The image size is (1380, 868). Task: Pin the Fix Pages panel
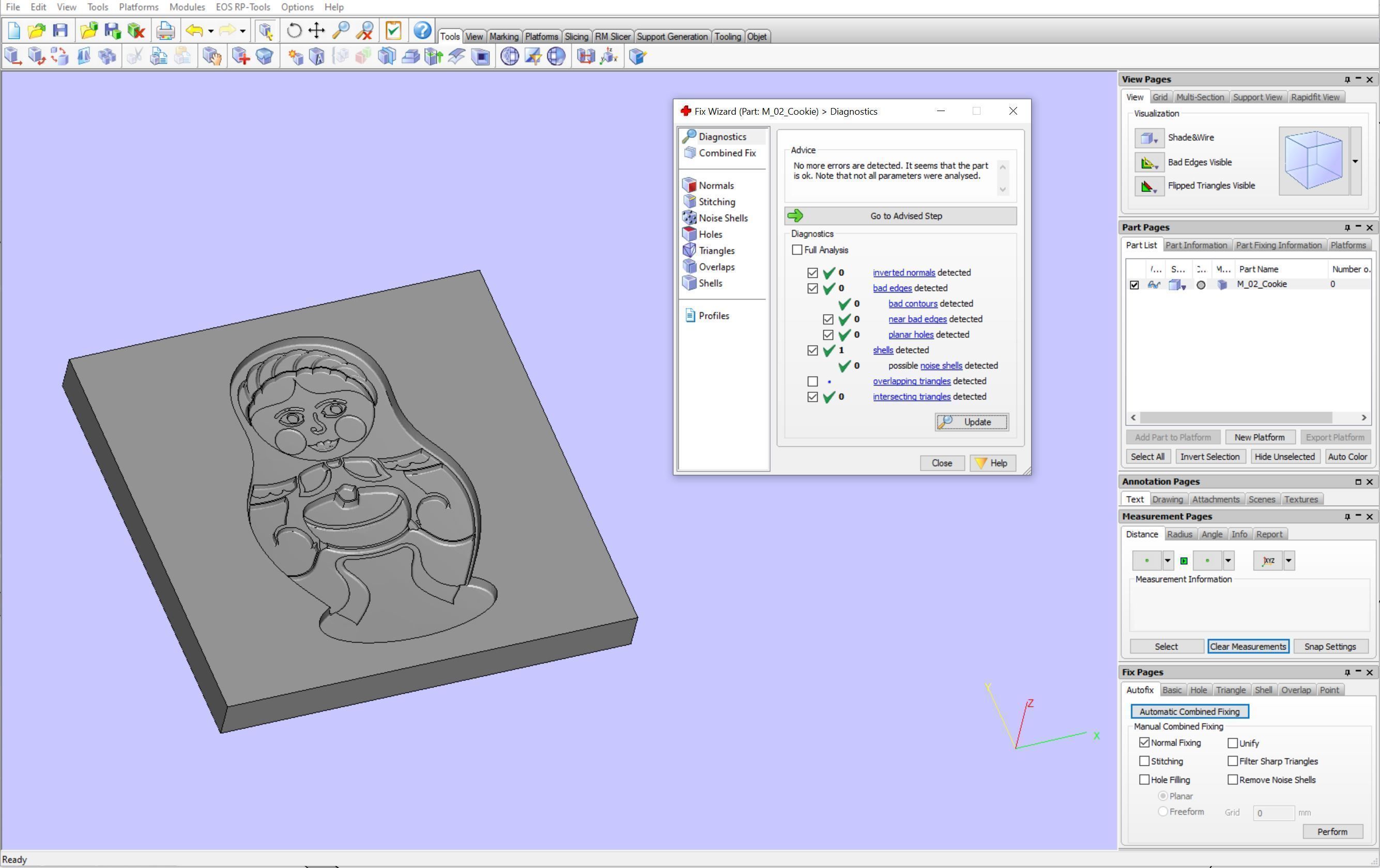[x=1347, y=672]
